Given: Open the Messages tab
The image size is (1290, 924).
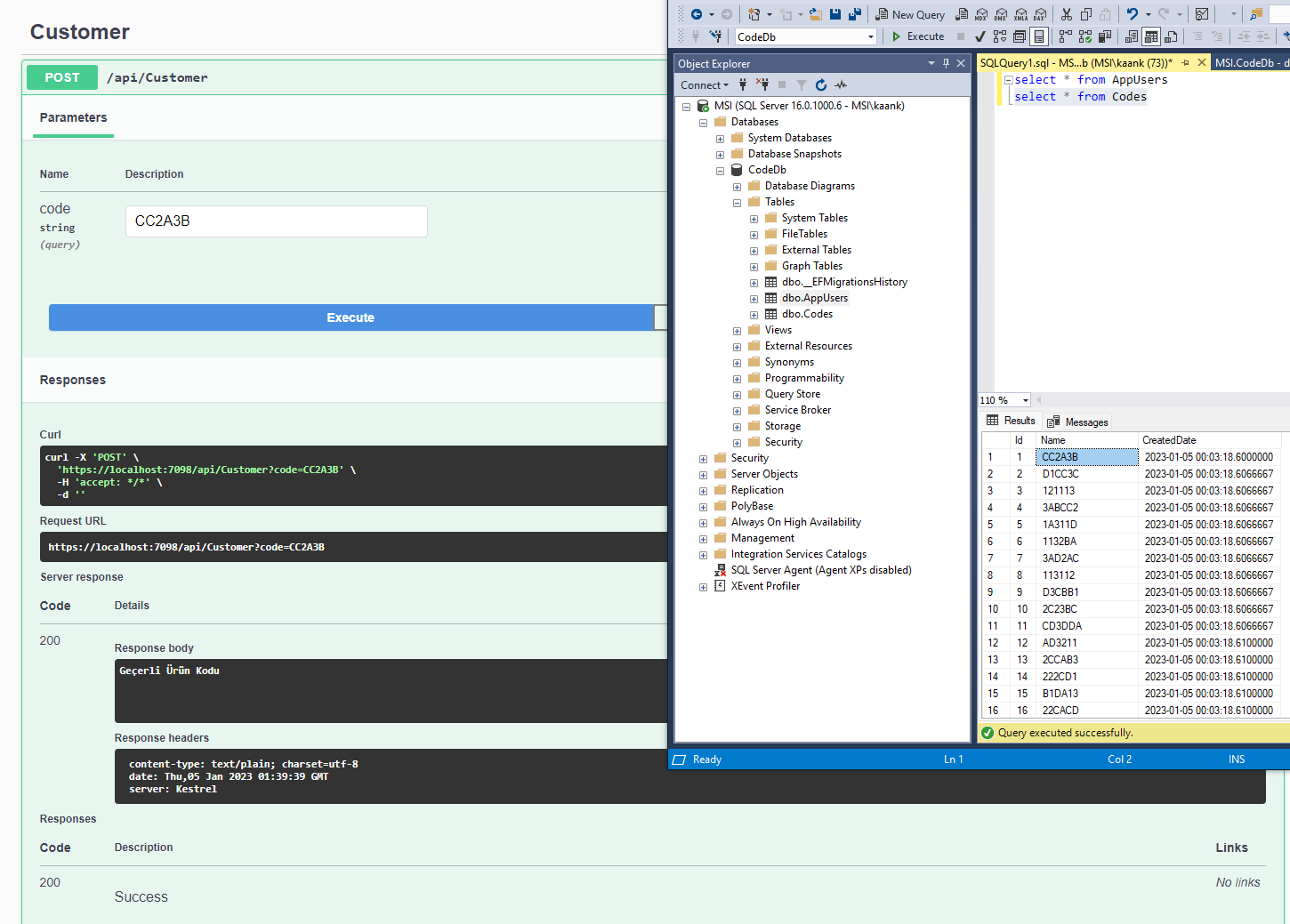Looking at the screenshot, I should [x=1077, y=422].
